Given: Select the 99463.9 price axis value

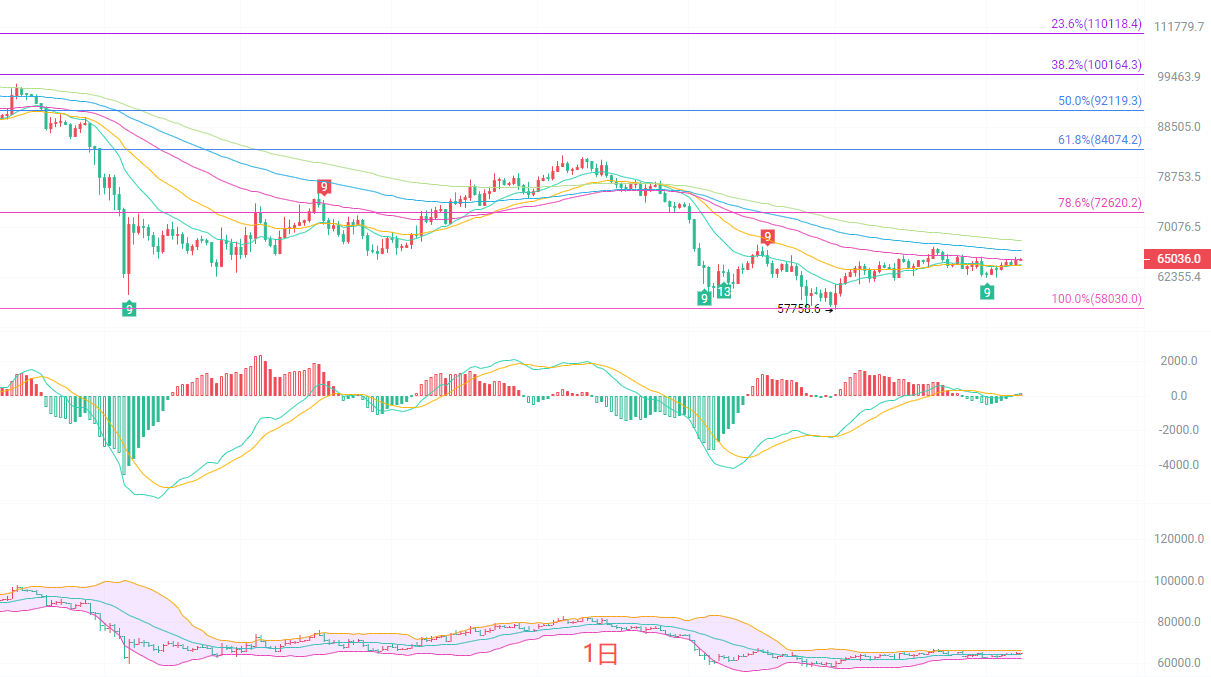Looking at the screenshot, I should point(1178,77).
